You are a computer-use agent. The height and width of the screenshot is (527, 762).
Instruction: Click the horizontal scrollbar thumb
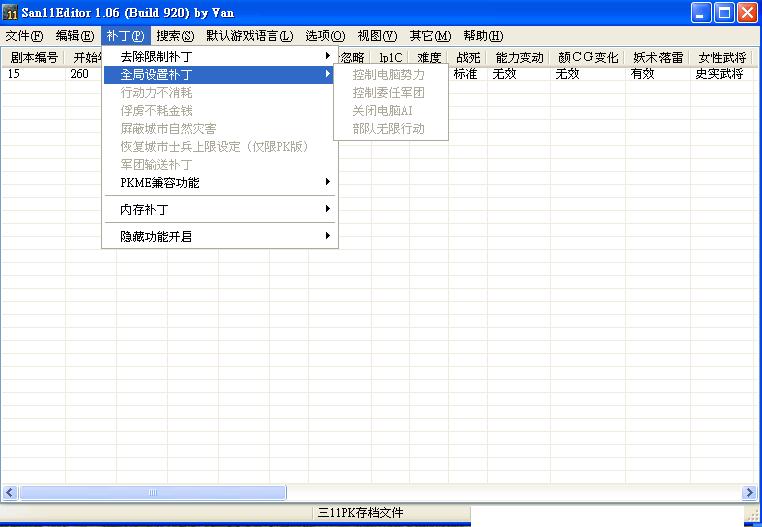[x=152, y=493]
